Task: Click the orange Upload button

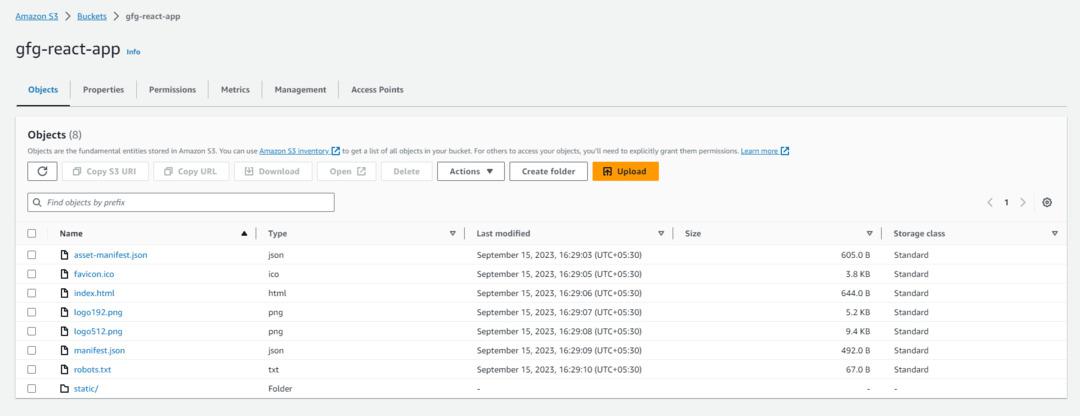Action: pyautogui.click(x=625, y=171)
